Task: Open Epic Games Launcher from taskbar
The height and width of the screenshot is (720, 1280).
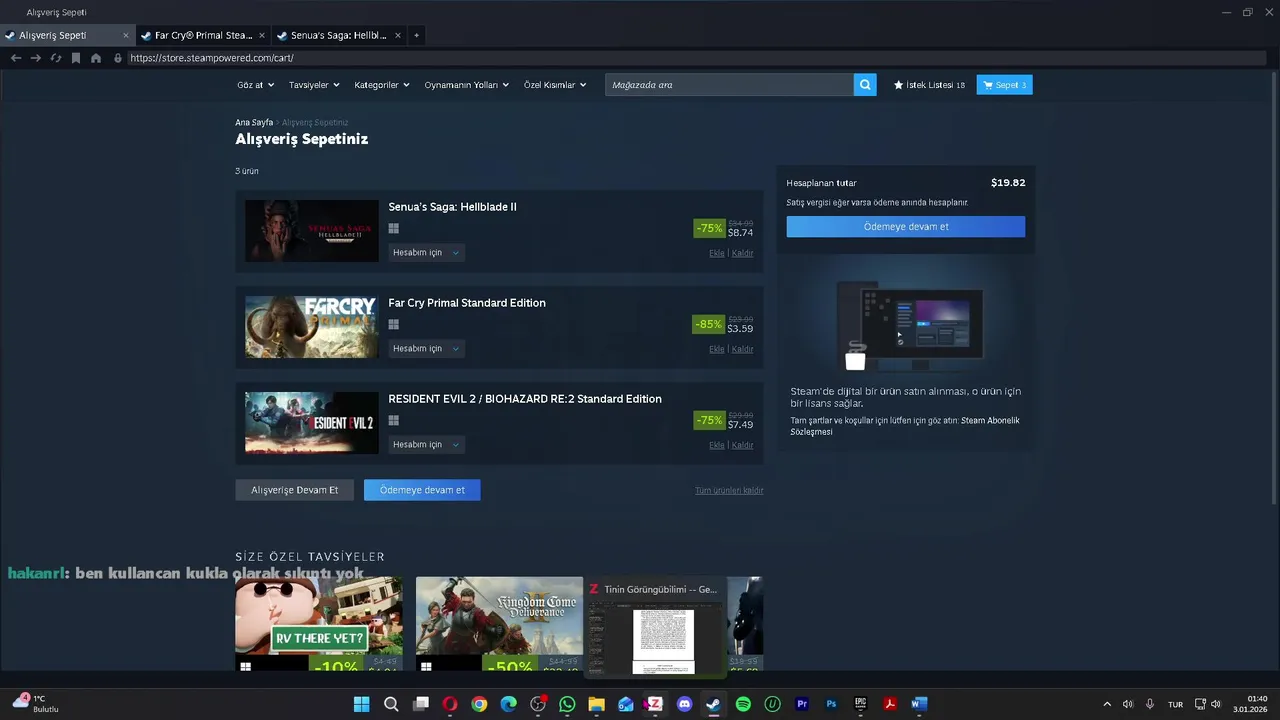Action: 860,704
